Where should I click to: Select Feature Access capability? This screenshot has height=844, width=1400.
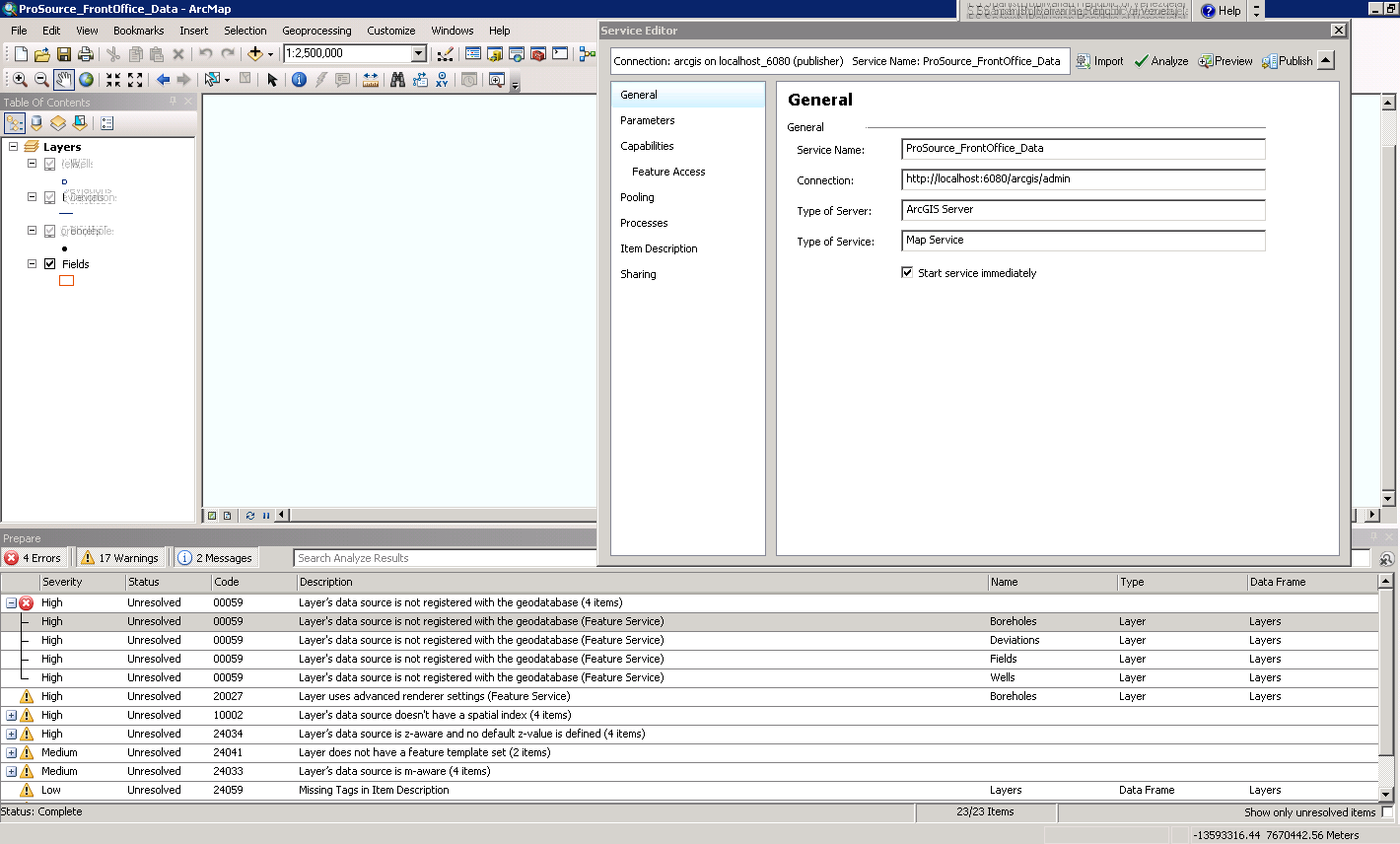tap(668, 172)
